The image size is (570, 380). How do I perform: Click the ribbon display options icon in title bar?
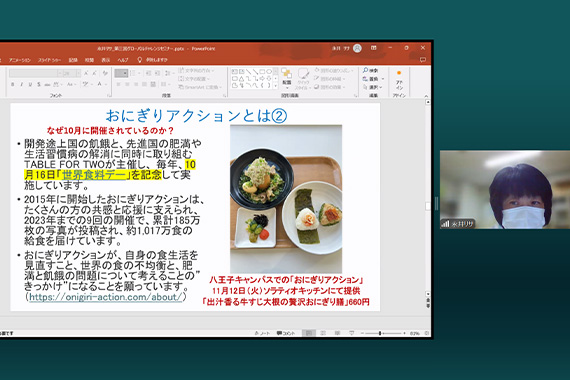point(373,48)
